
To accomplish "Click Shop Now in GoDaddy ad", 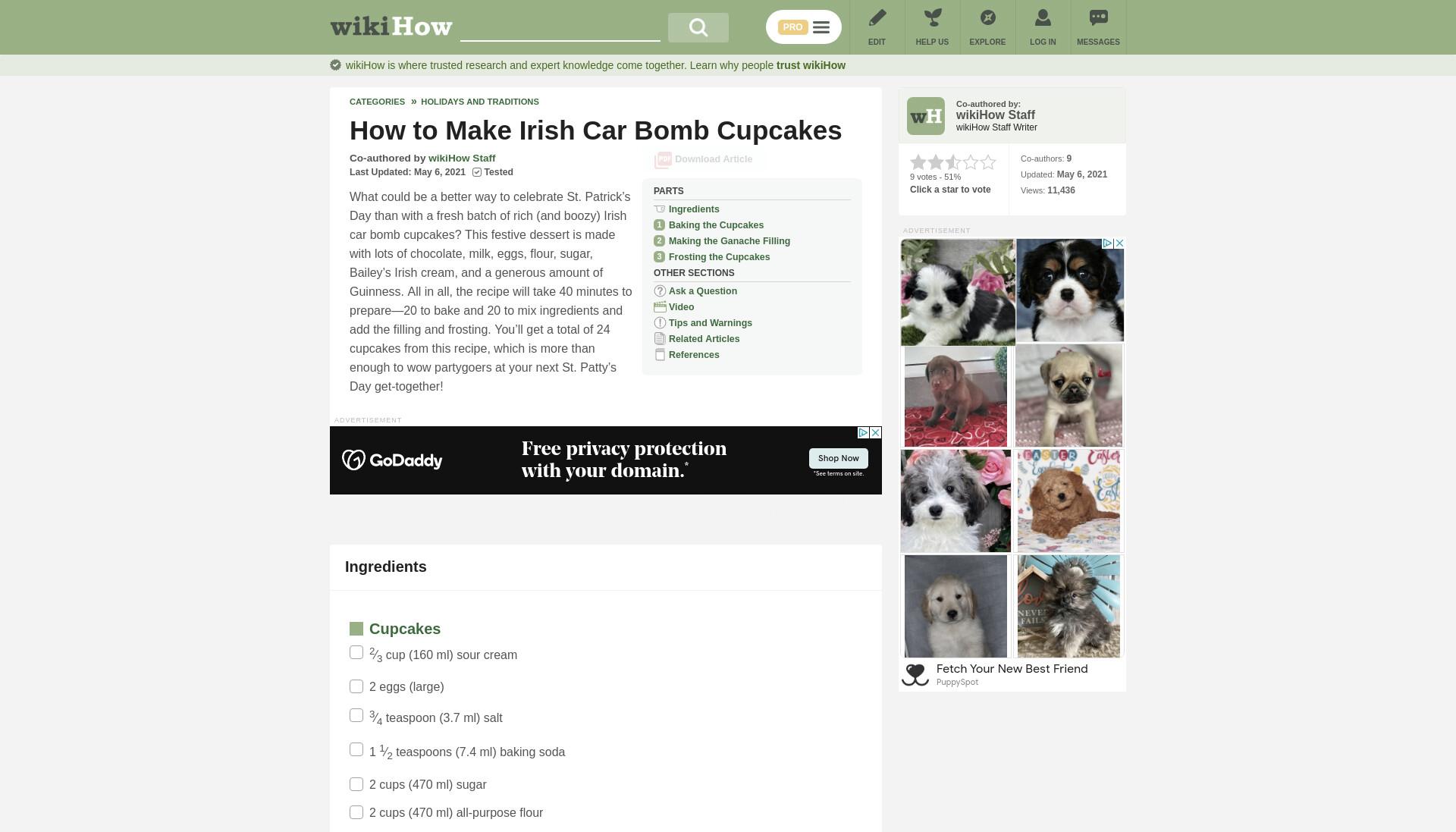I will point(838,458).
